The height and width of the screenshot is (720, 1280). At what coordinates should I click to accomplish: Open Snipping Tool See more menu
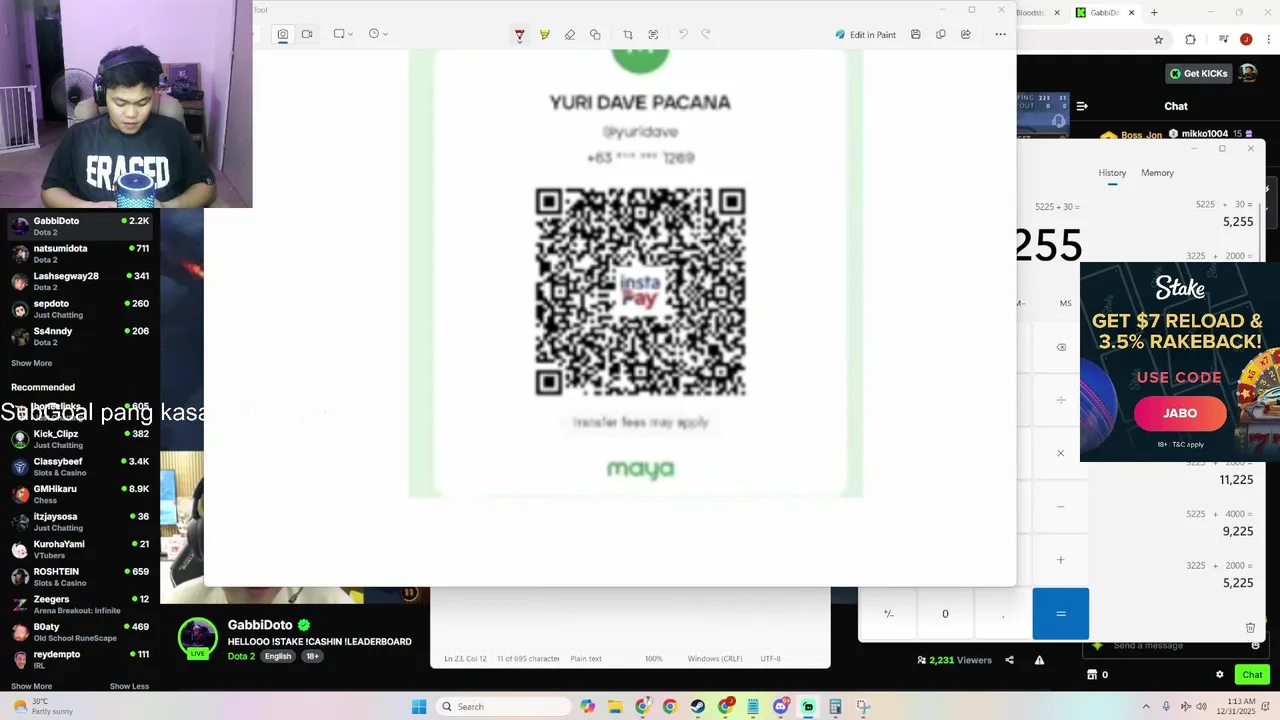point(1000,34)
